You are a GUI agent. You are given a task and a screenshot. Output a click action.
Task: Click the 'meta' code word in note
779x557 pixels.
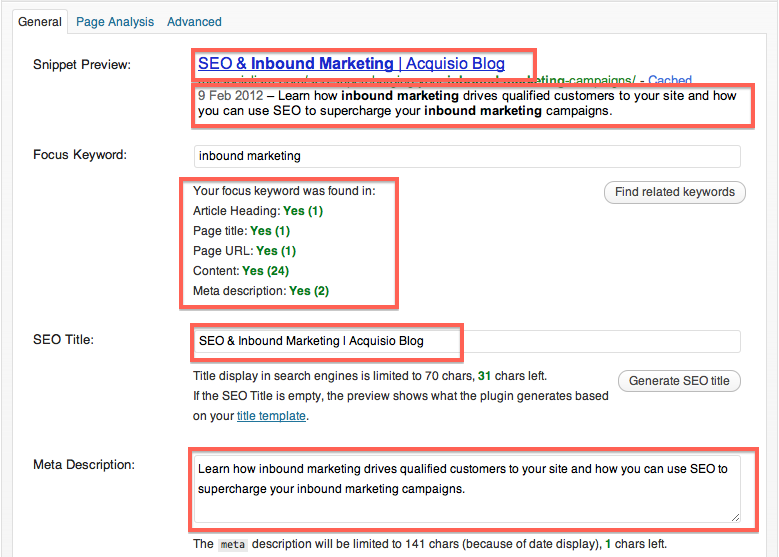point(233,545)
